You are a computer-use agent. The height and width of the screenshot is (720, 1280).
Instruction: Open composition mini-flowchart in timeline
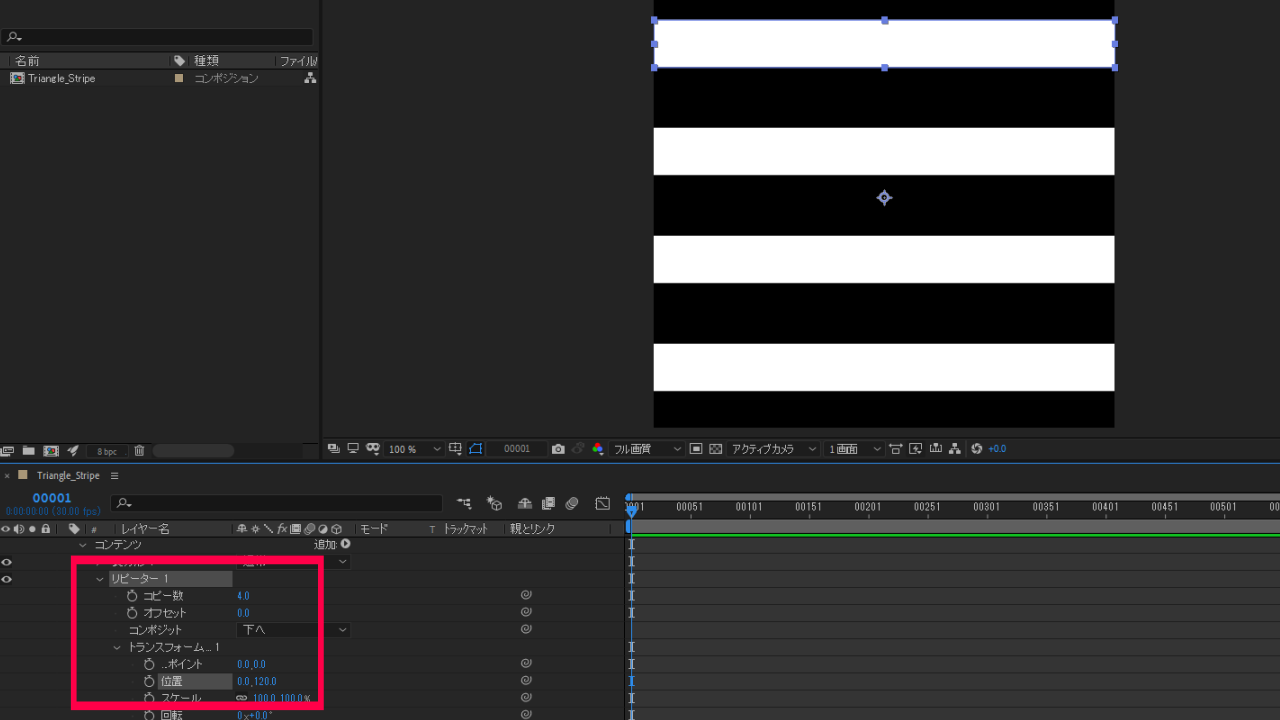click(464, 504)
